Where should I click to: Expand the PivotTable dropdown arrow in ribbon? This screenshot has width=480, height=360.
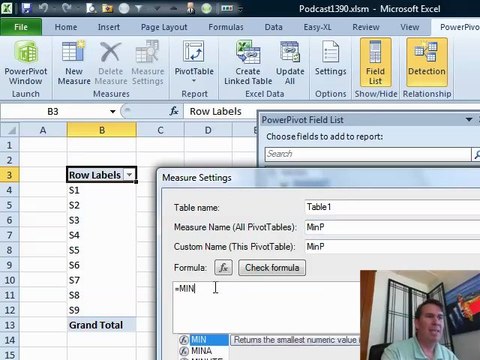[x=194, y=81]
